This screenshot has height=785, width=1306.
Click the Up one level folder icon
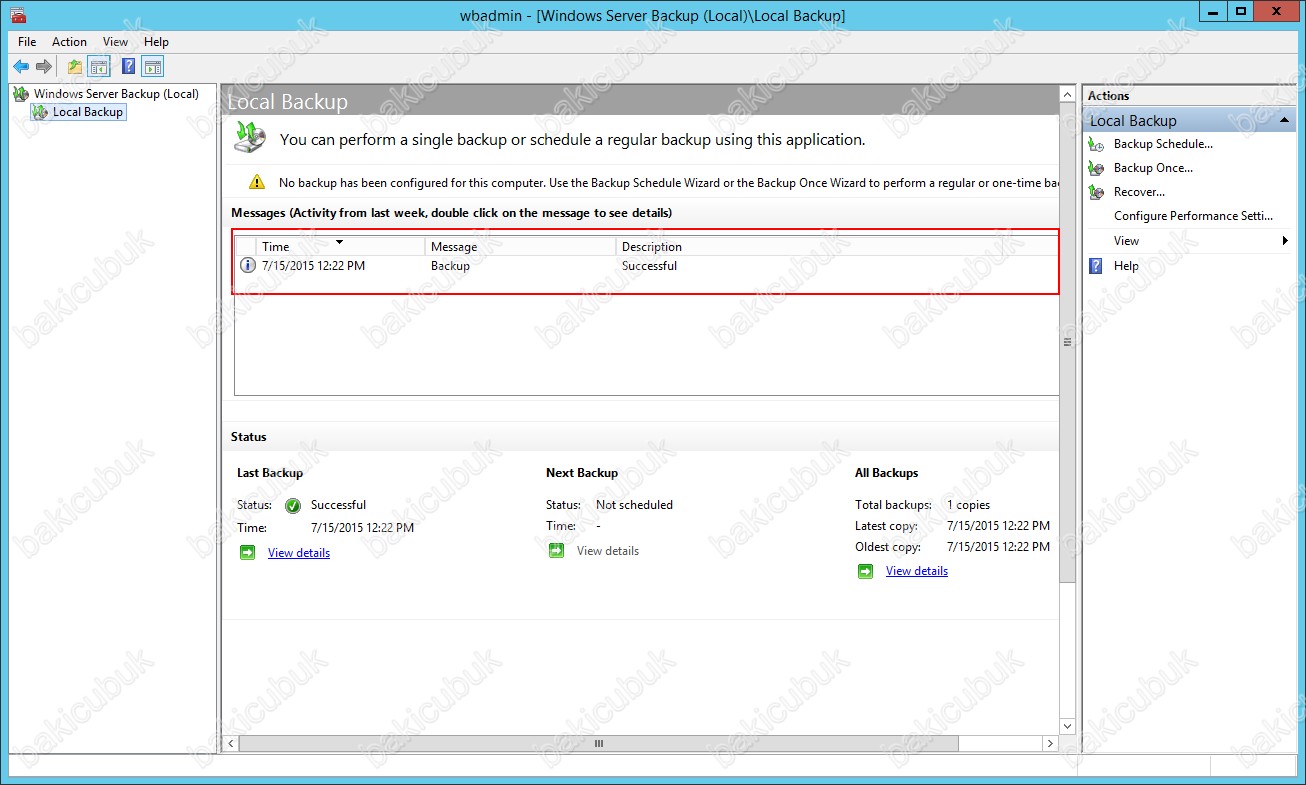click(75, 67)
